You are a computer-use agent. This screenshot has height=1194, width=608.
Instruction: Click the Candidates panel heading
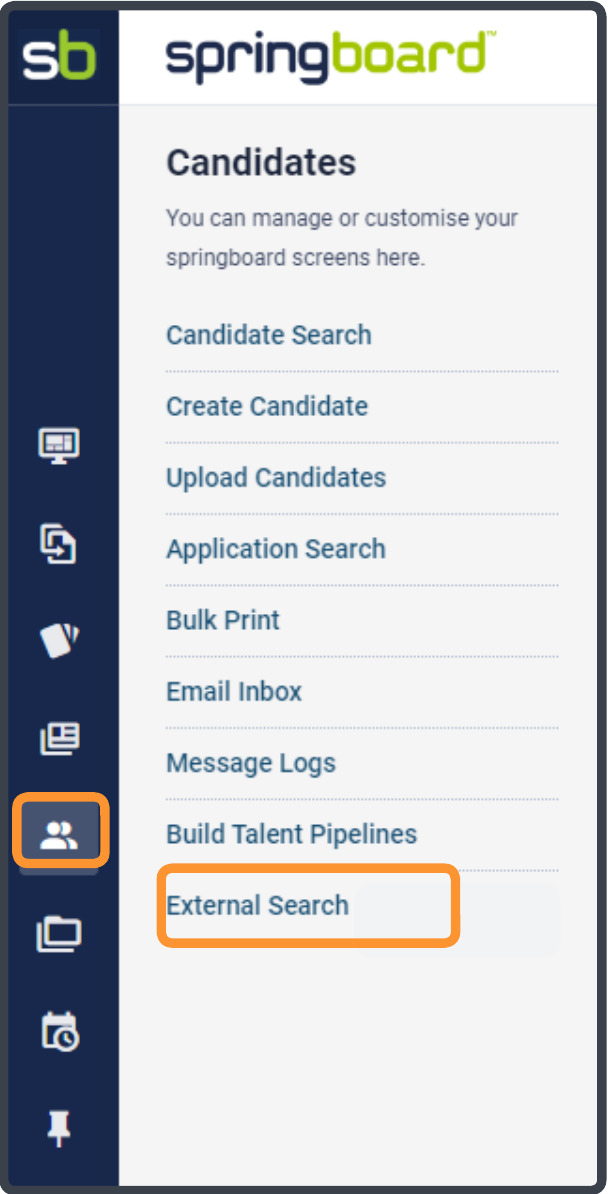(x=261, y=163)
